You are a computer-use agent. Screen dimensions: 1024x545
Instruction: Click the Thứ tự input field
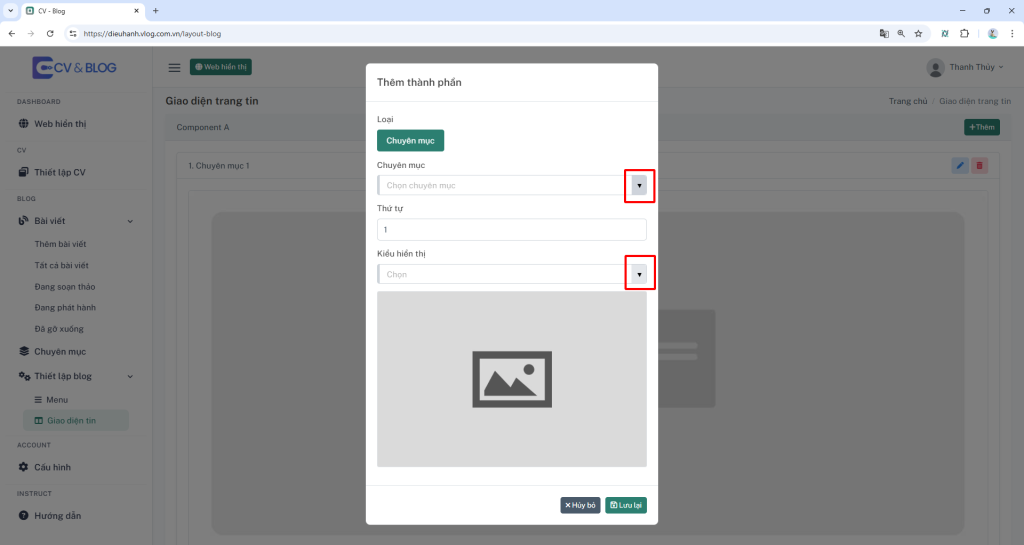coord(511,230)
